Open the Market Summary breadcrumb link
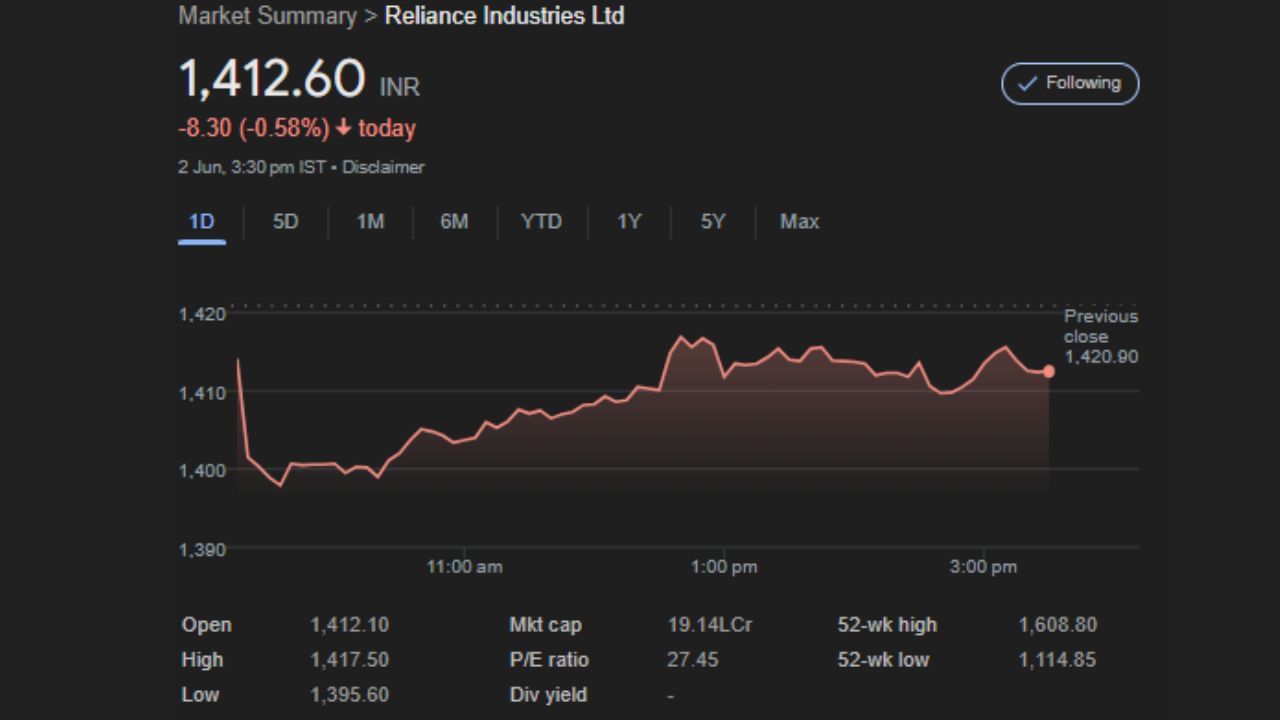Screen dimensions: 1280x720 (267, 16)
